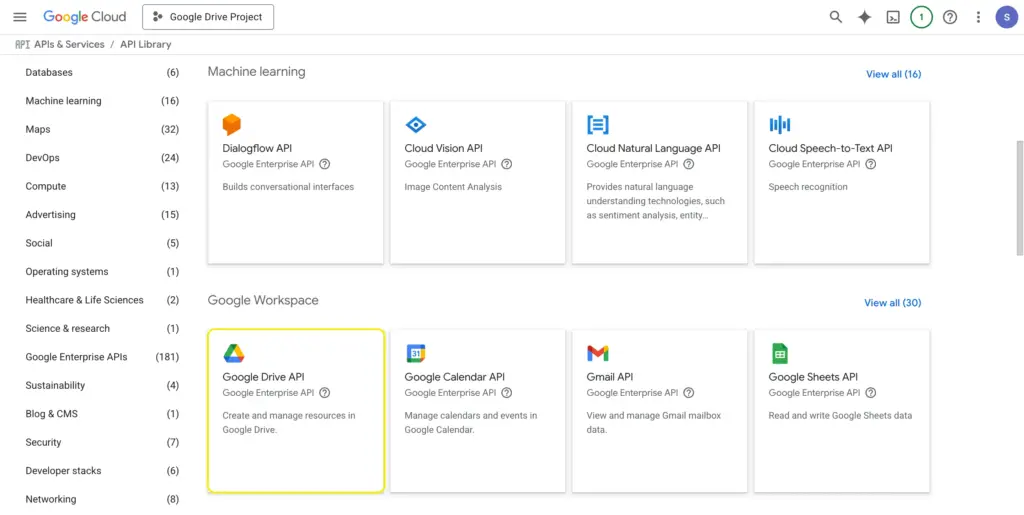Filter by Maps category
The width and height of the screenshot is (1024, 515).
(x=102, y=129)
